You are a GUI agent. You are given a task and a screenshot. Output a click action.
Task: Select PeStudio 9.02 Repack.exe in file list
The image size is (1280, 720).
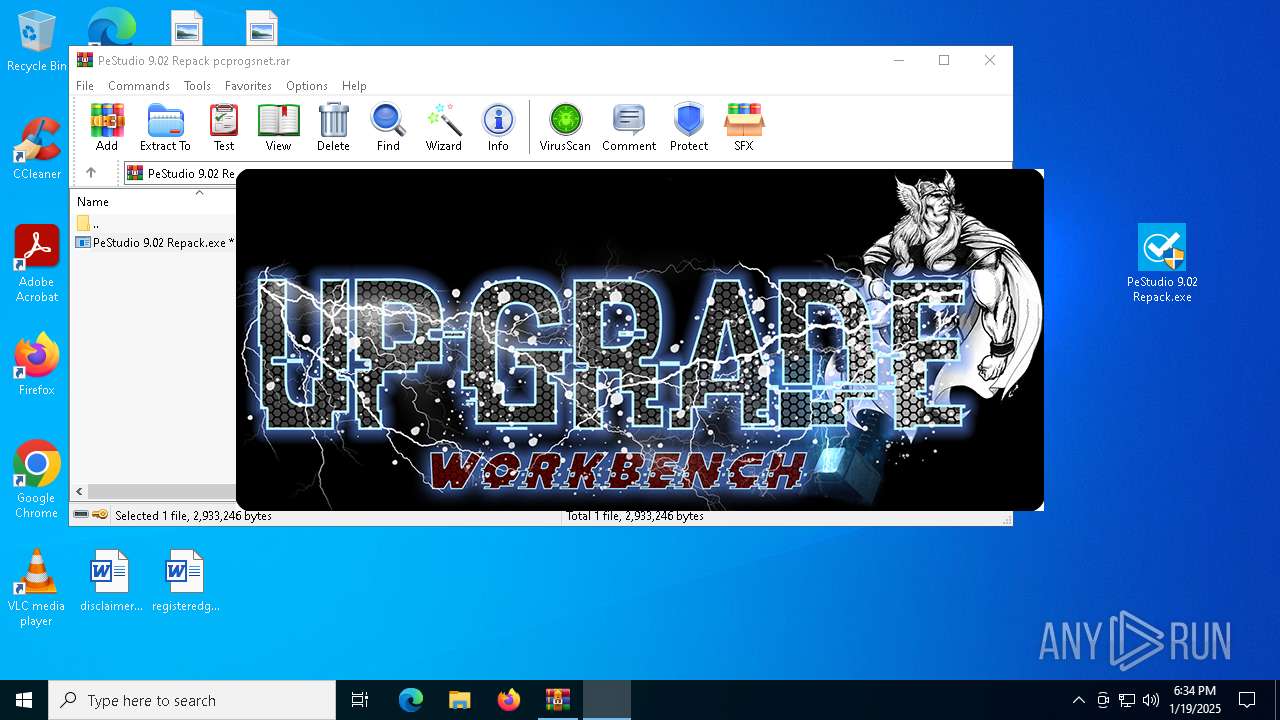(x=155, y=242)
